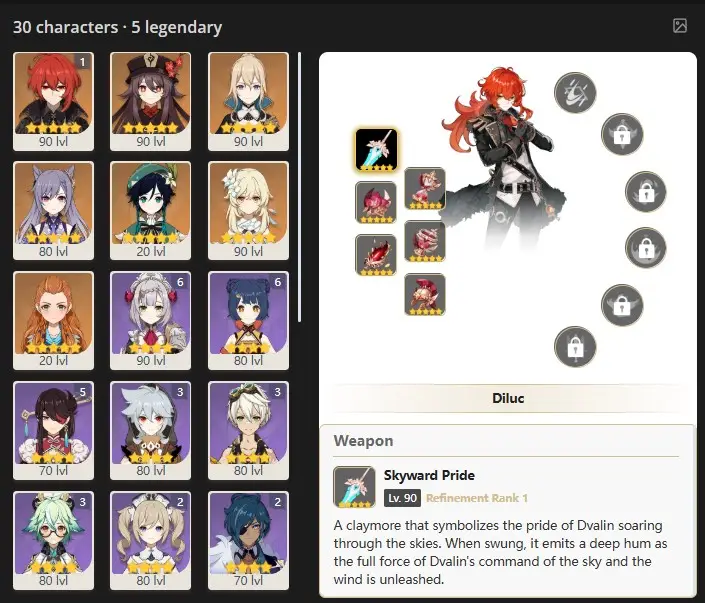
Task: Open the helmet circlet artifact icon
Action: (x=425, y=295)
